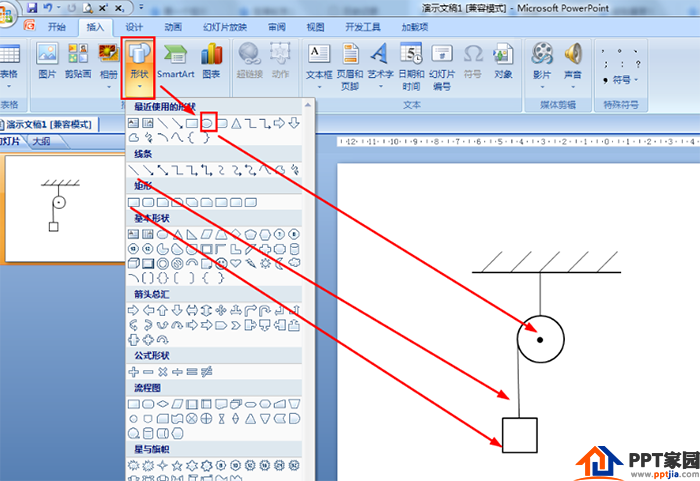The width and height of the screenshot is (700, 481).
Task: Select the 5-point star shape
Action: tap(177, 465)
